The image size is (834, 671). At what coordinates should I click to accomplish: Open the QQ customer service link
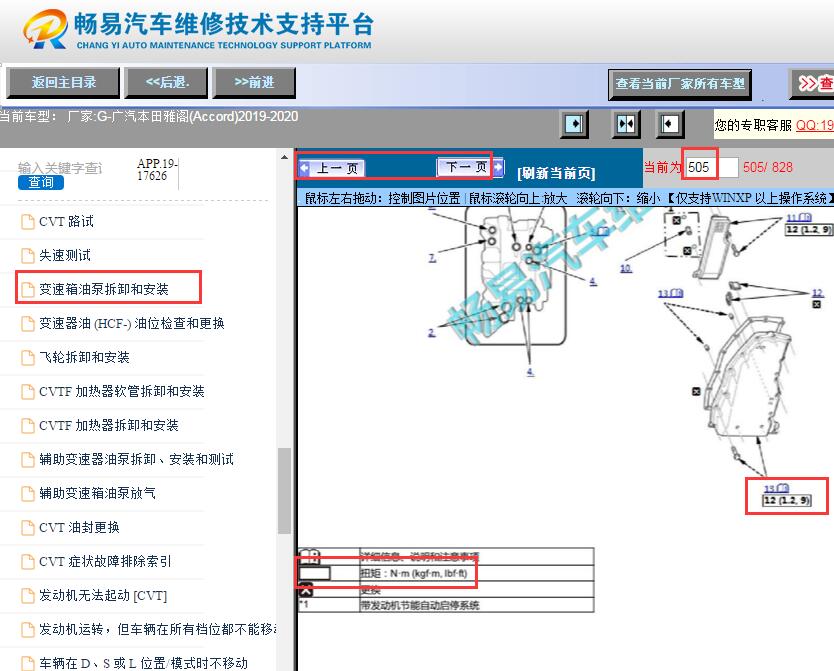814,125
